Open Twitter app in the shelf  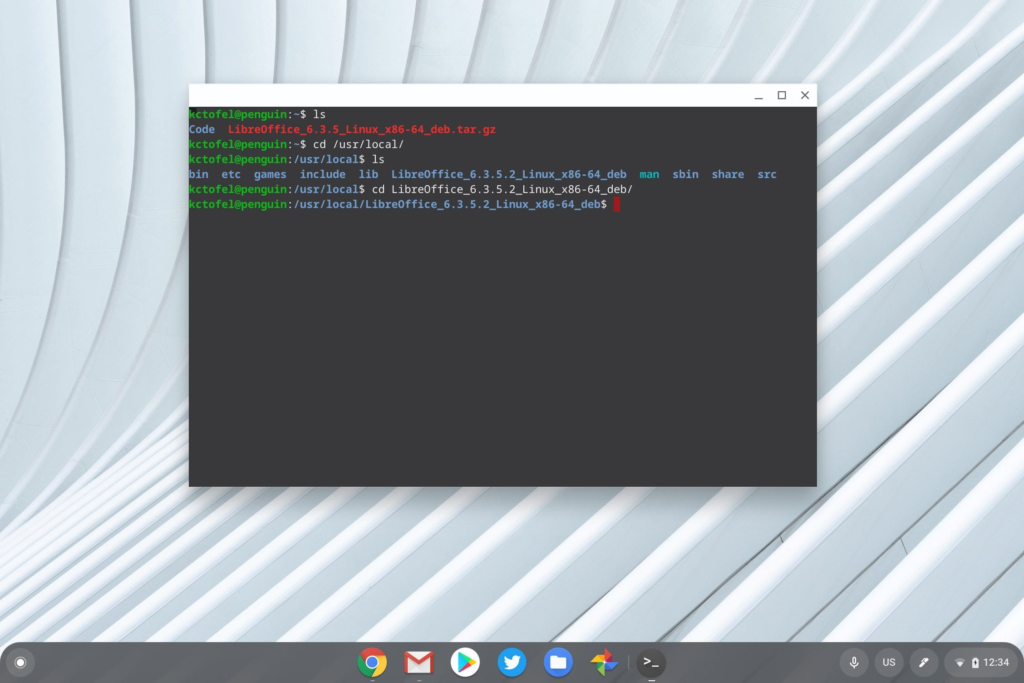point(511,662)
